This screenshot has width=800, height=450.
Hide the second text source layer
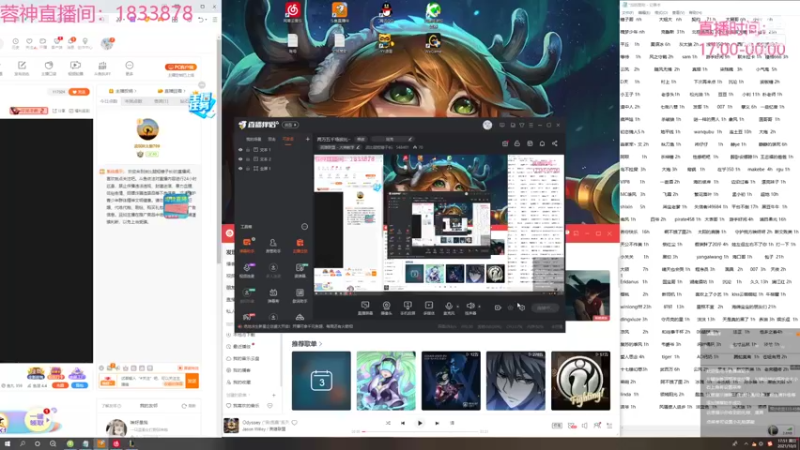tap(240, 159)
